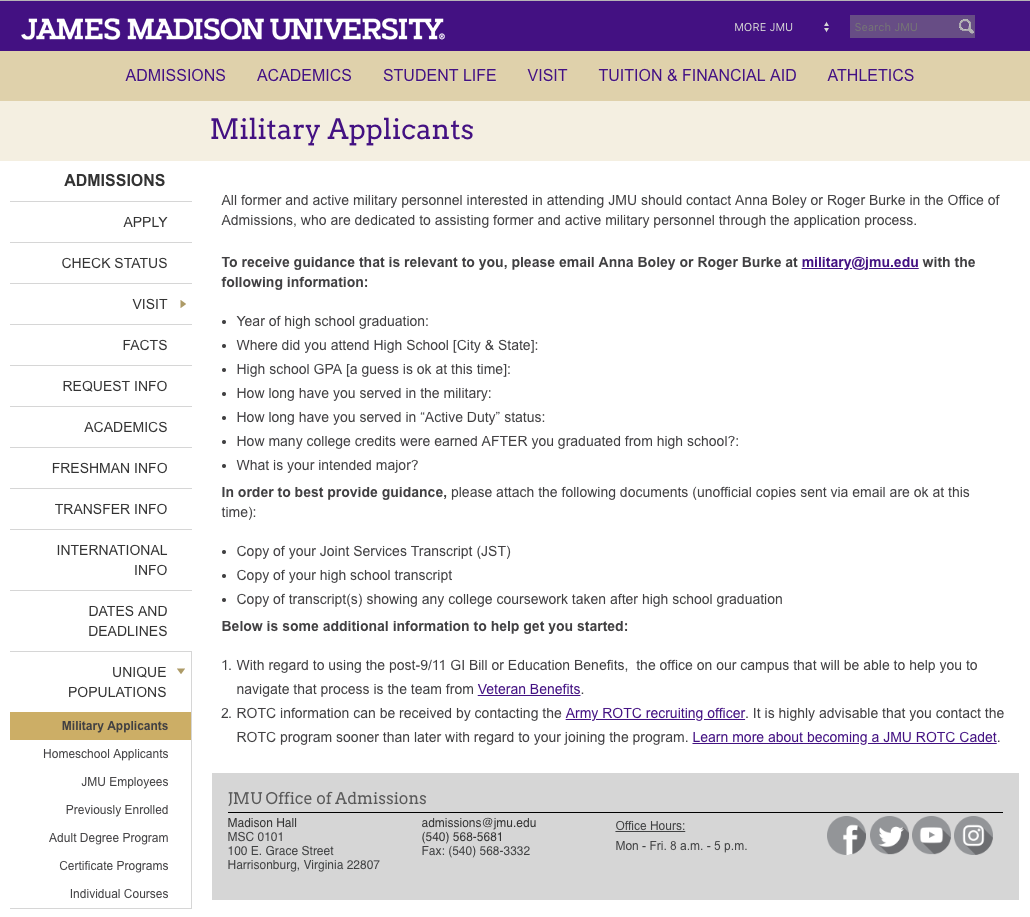Screen dimensions: 1030x917
Task: Click 'Year of high school graduation:' bullet
Action: click(x=332, y=322)
